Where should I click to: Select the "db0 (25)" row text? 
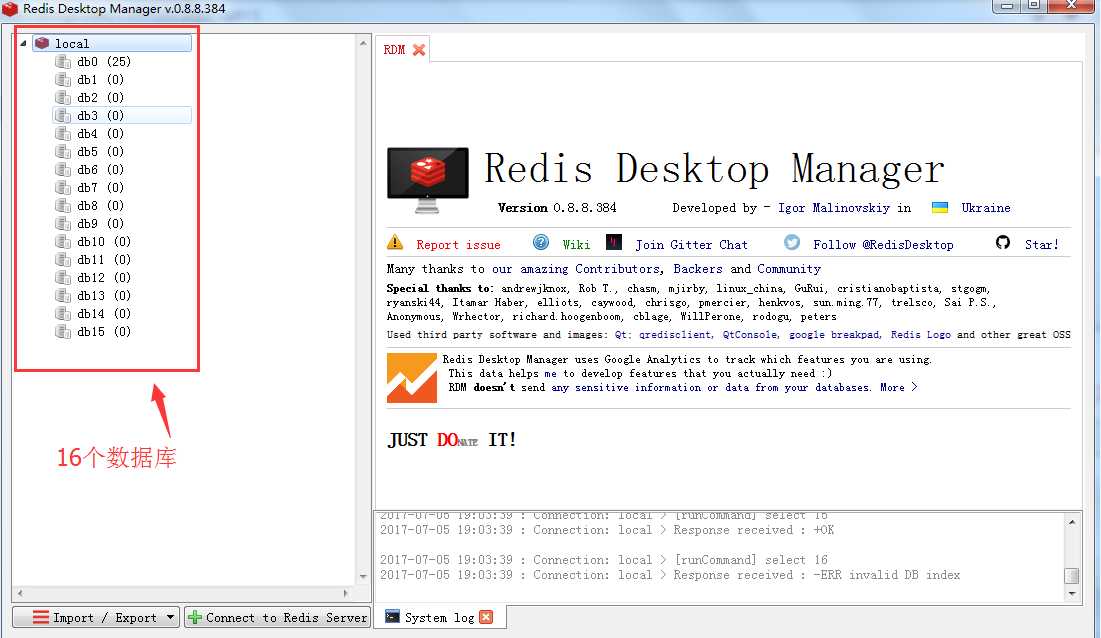pyautogui.click(x=104, y=62)
